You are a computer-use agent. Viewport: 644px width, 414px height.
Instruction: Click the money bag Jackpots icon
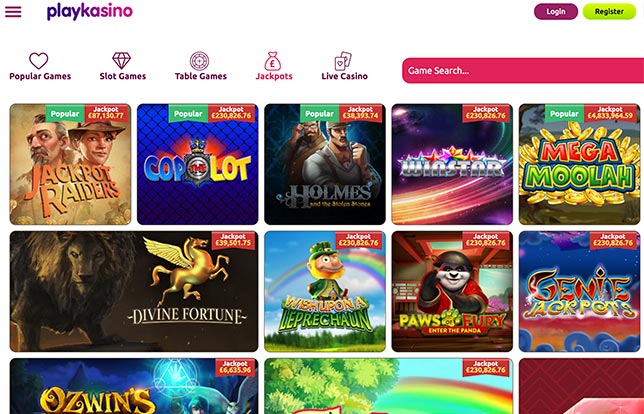(x=272, y=61)
